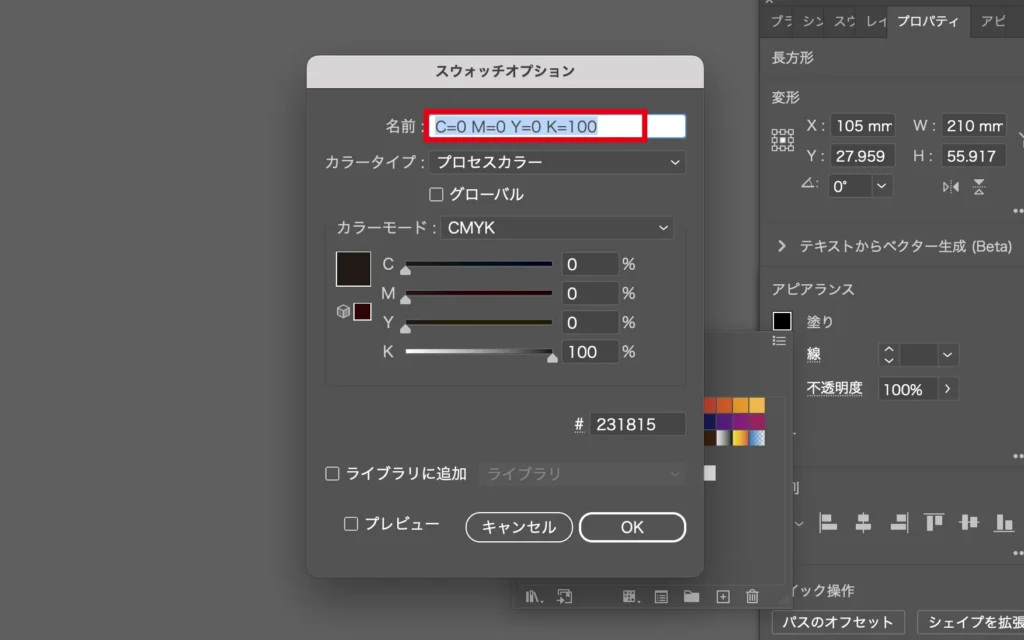Click the OK button

632,527
